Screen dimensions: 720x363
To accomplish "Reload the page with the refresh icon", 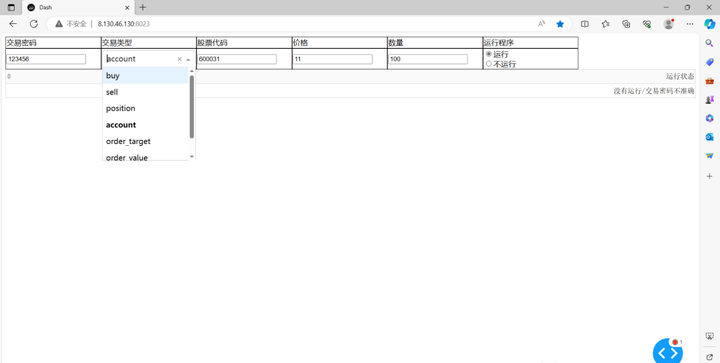I will pyautogui.click(x=34, y=24).
